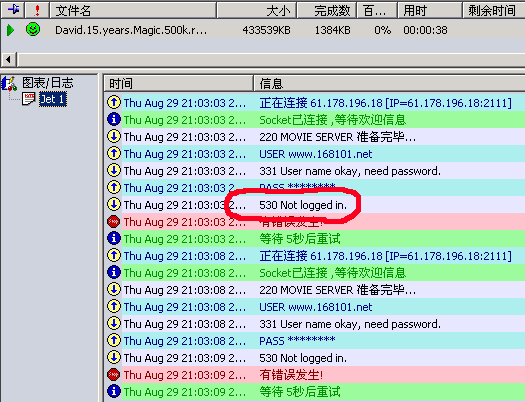
Task: Sort by the 文件名 column header
Action: click(133, 10)
